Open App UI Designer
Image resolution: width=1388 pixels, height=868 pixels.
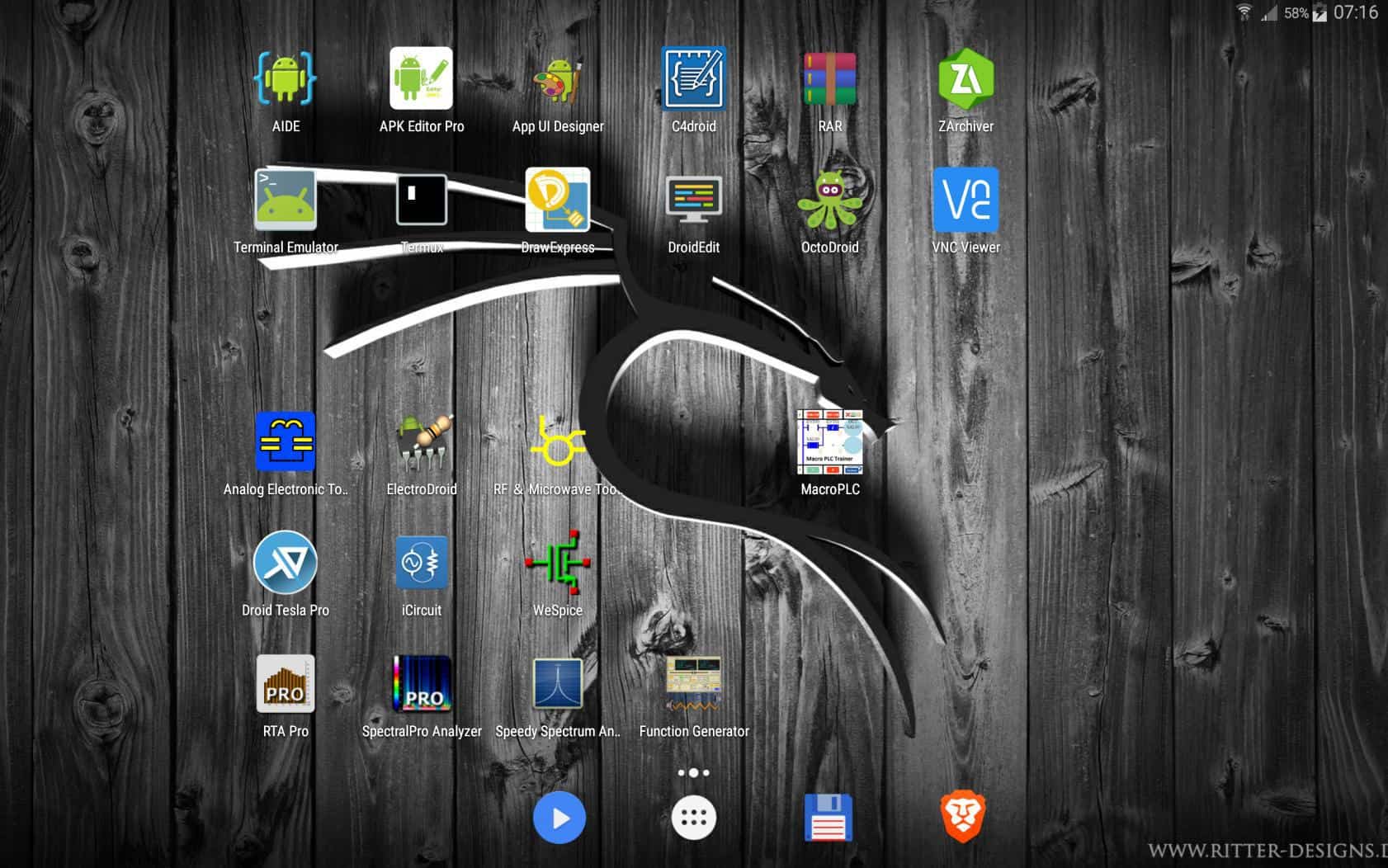point(558,78)
